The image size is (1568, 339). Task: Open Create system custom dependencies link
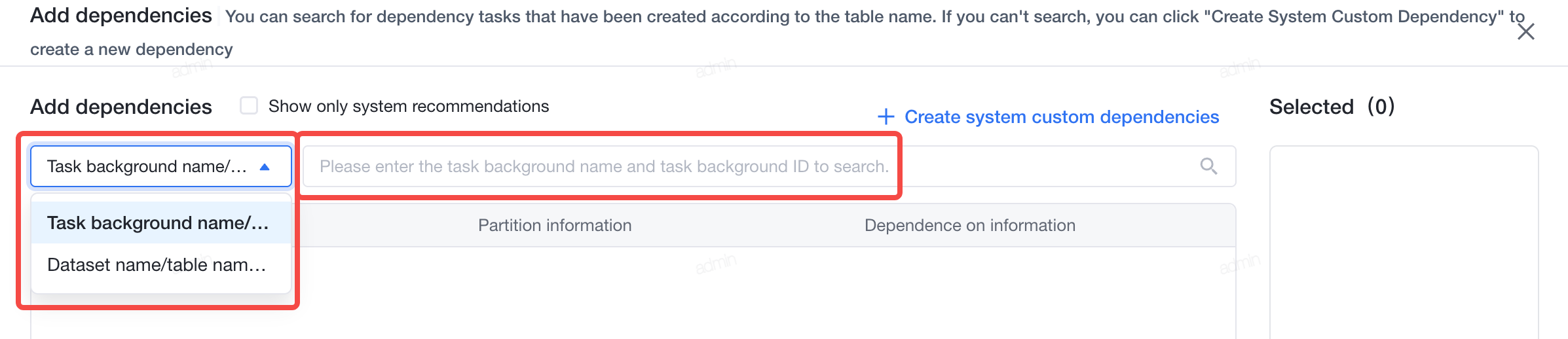tap(1061, 116)
